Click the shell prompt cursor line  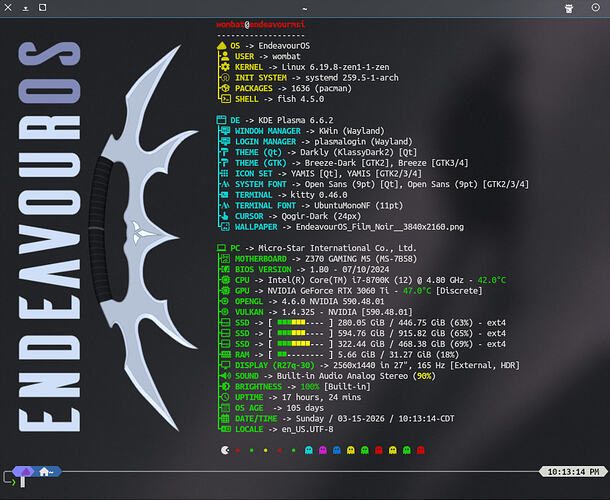(23, 482)
